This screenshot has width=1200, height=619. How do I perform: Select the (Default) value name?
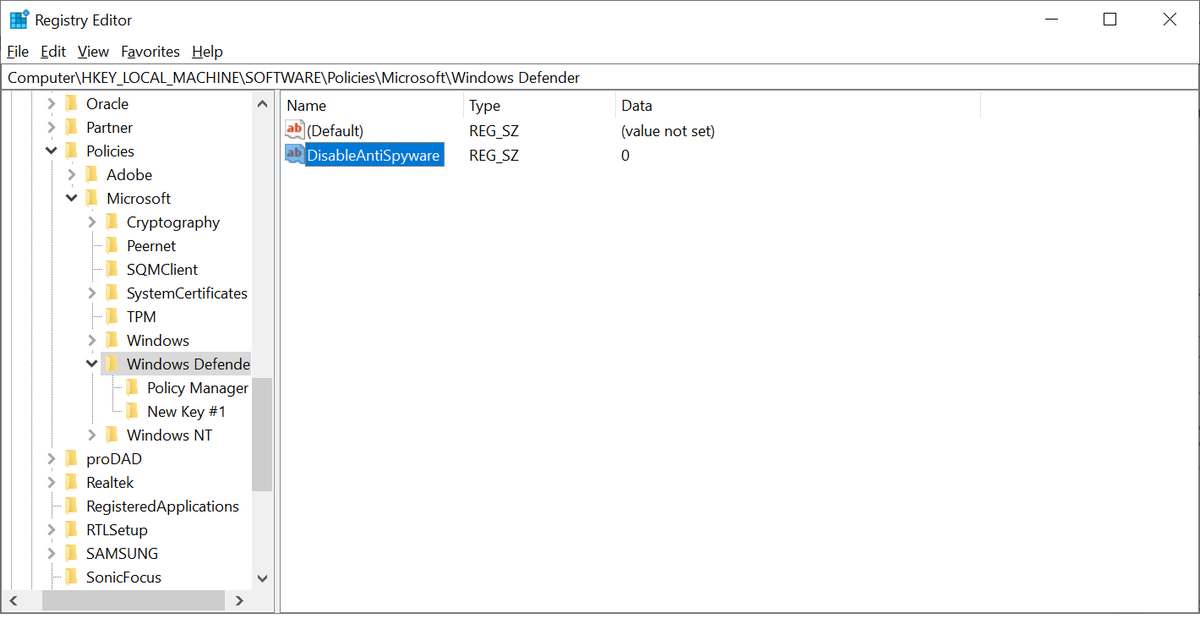click(335, 131)
